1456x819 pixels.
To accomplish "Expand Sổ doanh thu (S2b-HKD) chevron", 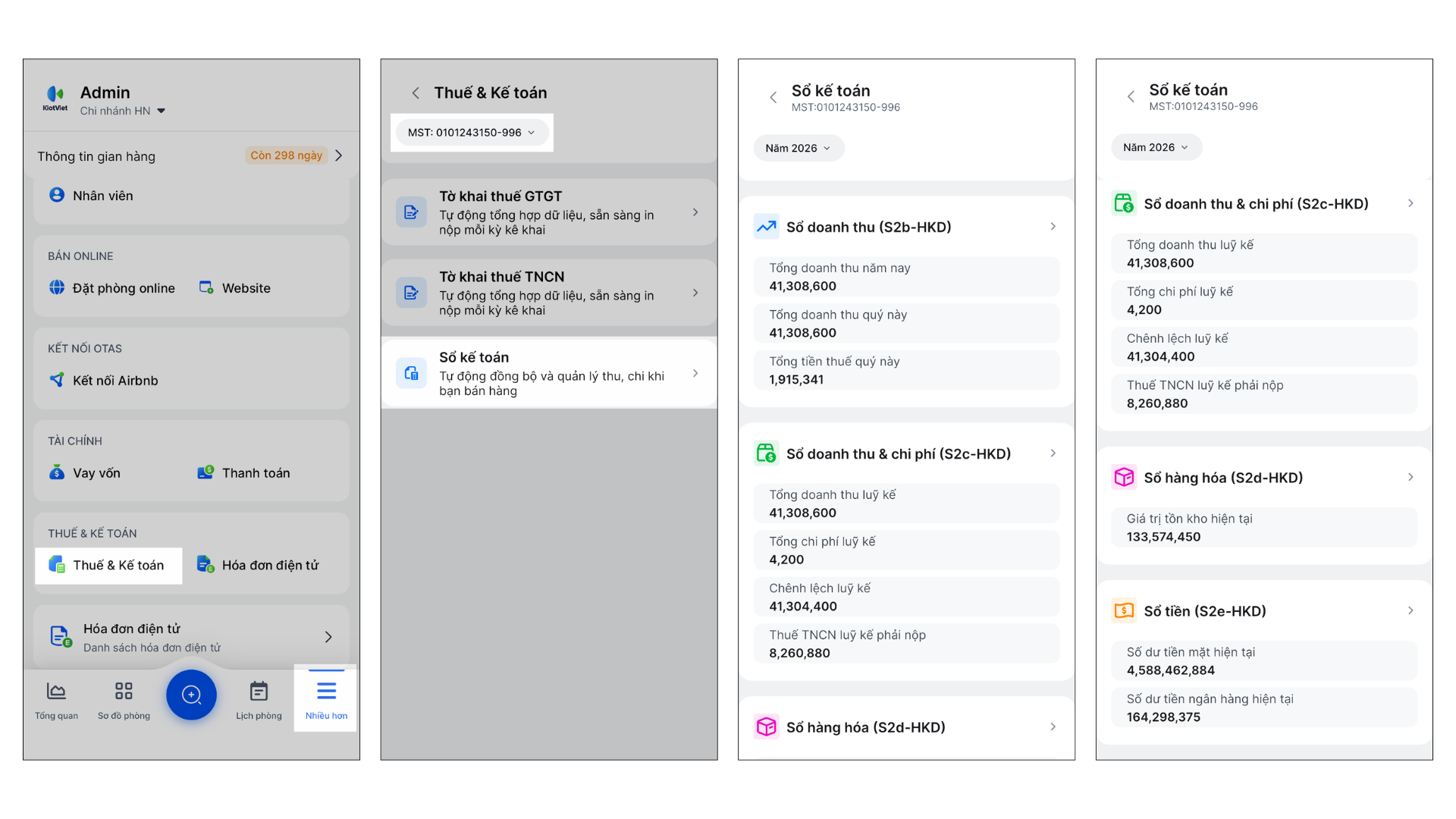I will pos(1053,227).
